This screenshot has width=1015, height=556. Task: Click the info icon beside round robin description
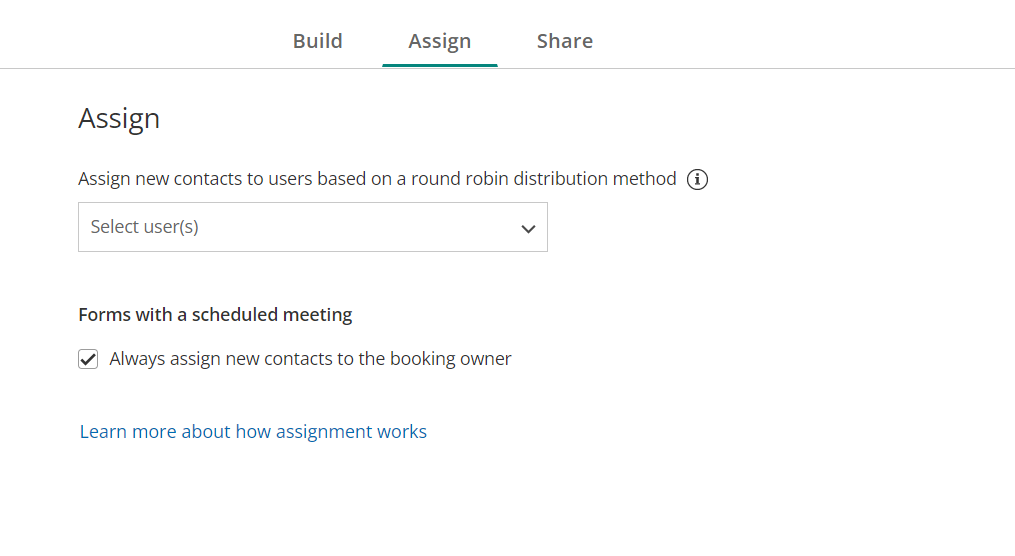pos(698,180)
